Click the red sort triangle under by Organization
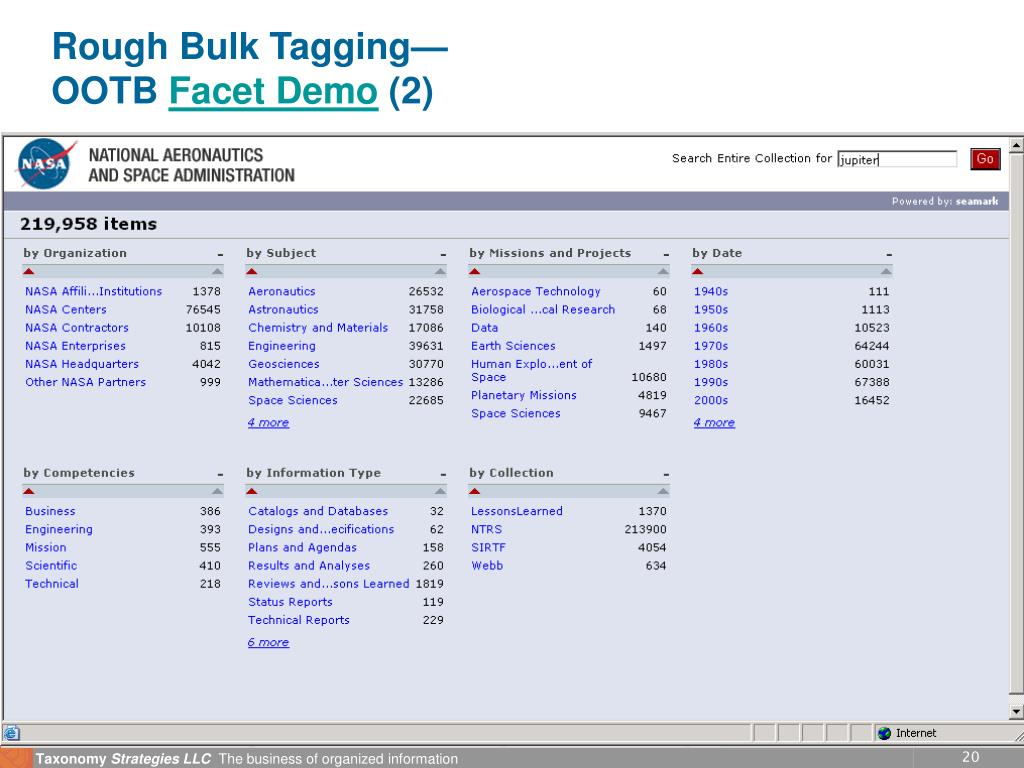1024x768 pixels. pos(29,271)
